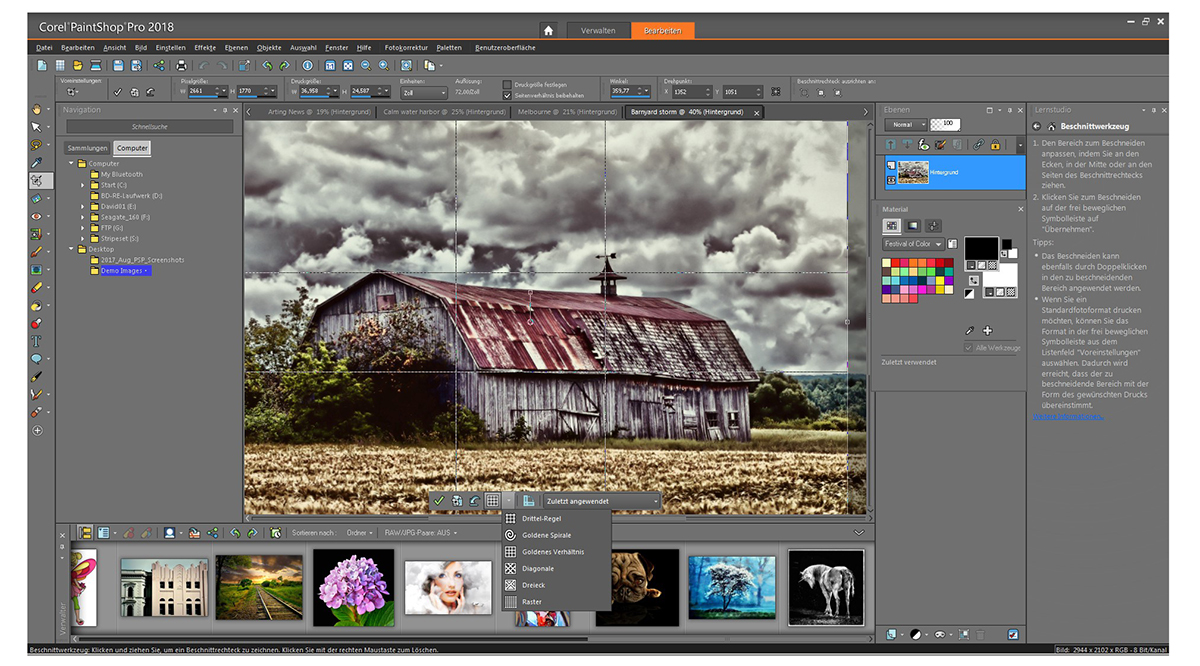Select the Red Eye tool
The height and width of the screenshot is (666, 1200).
pos(37,216)
